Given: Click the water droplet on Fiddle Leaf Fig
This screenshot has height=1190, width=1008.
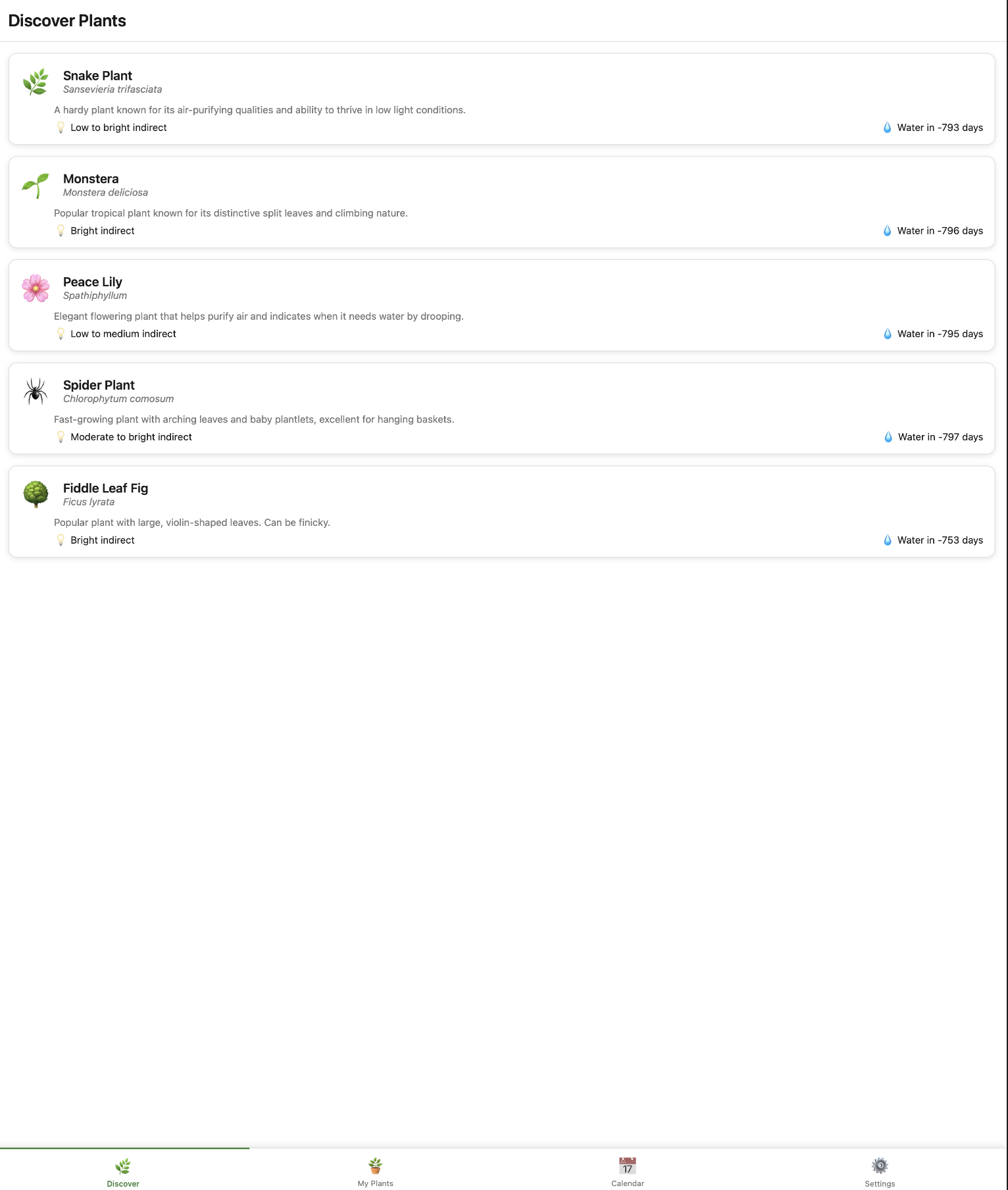Looking at the screenshot, I should pos(888,539).
